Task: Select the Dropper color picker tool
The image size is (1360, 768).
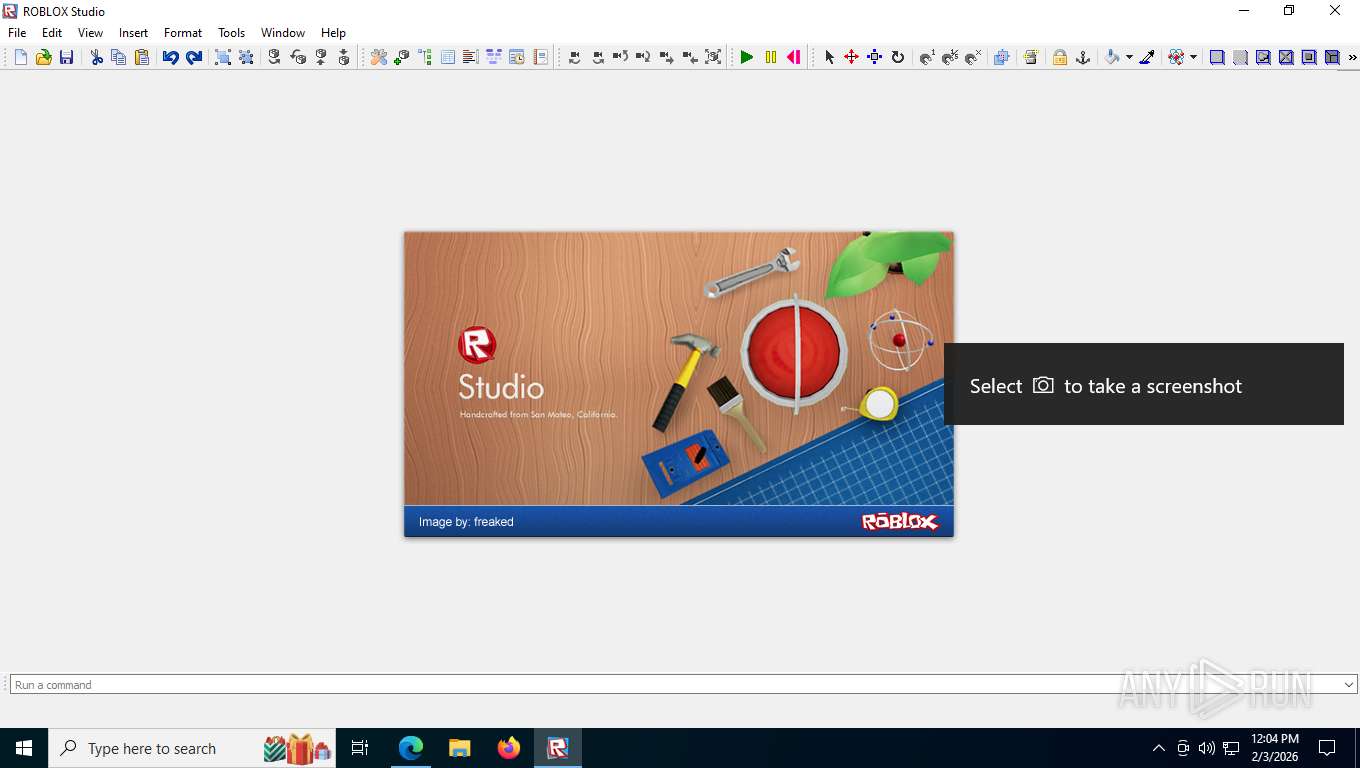Action: [1148, 58]
